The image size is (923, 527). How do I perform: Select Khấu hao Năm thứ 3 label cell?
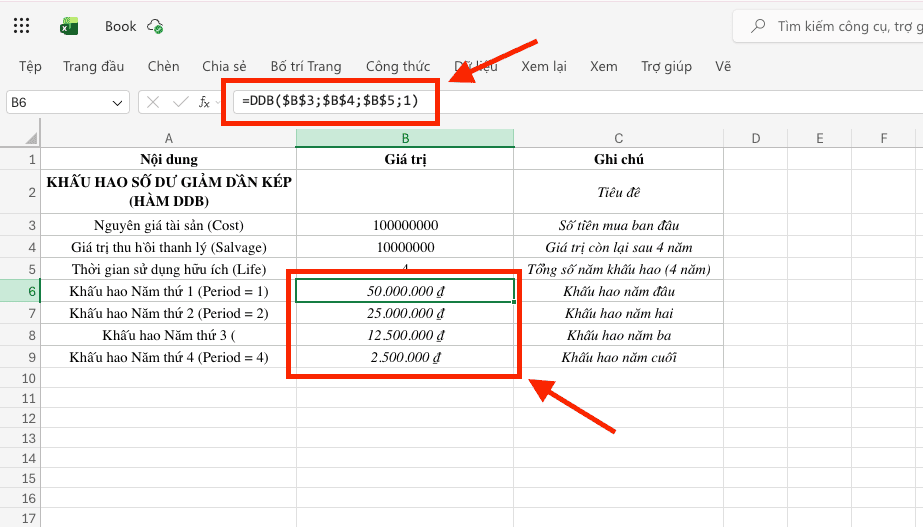click(168, 335)
